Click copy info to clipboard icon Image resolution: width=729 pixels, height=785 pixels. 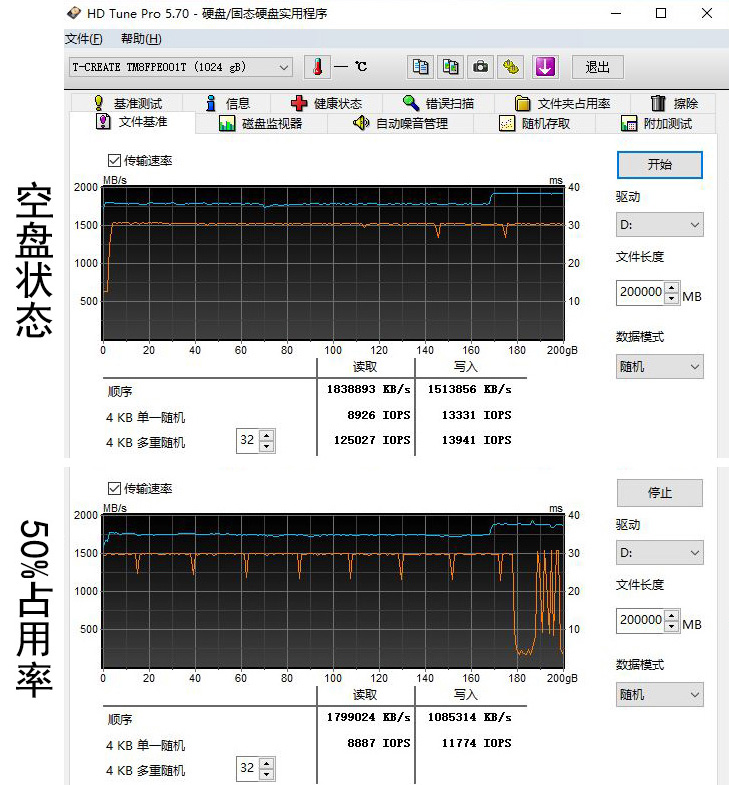point(420,67)
